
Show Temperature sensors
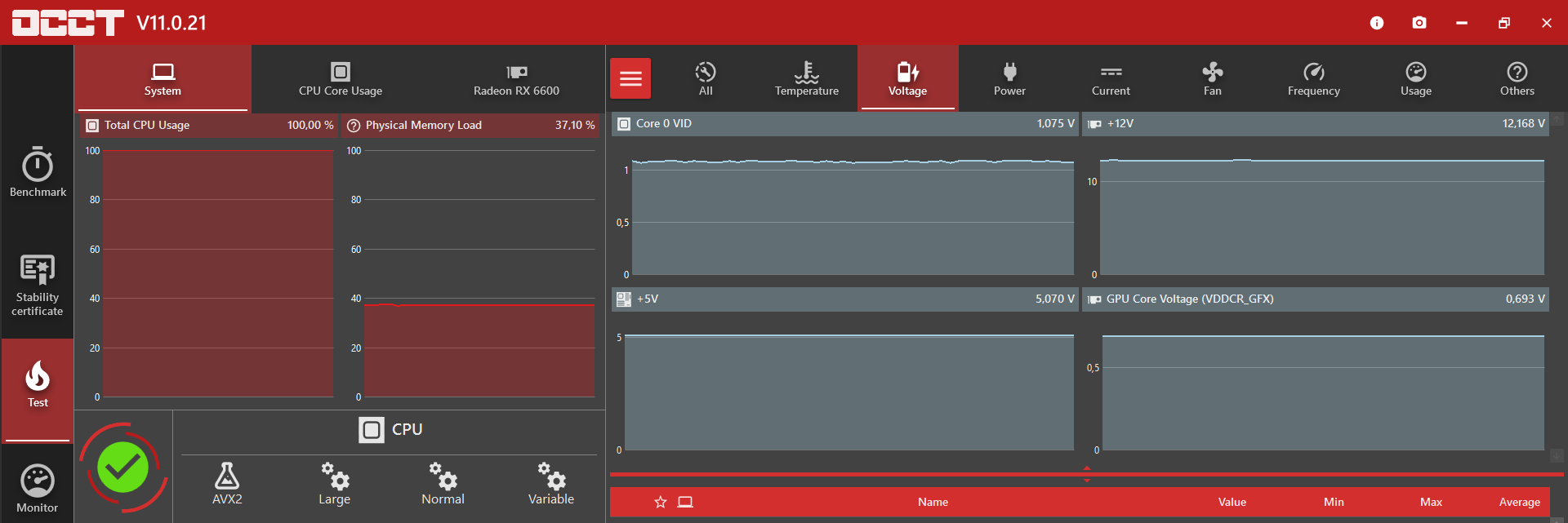point(807,78)
